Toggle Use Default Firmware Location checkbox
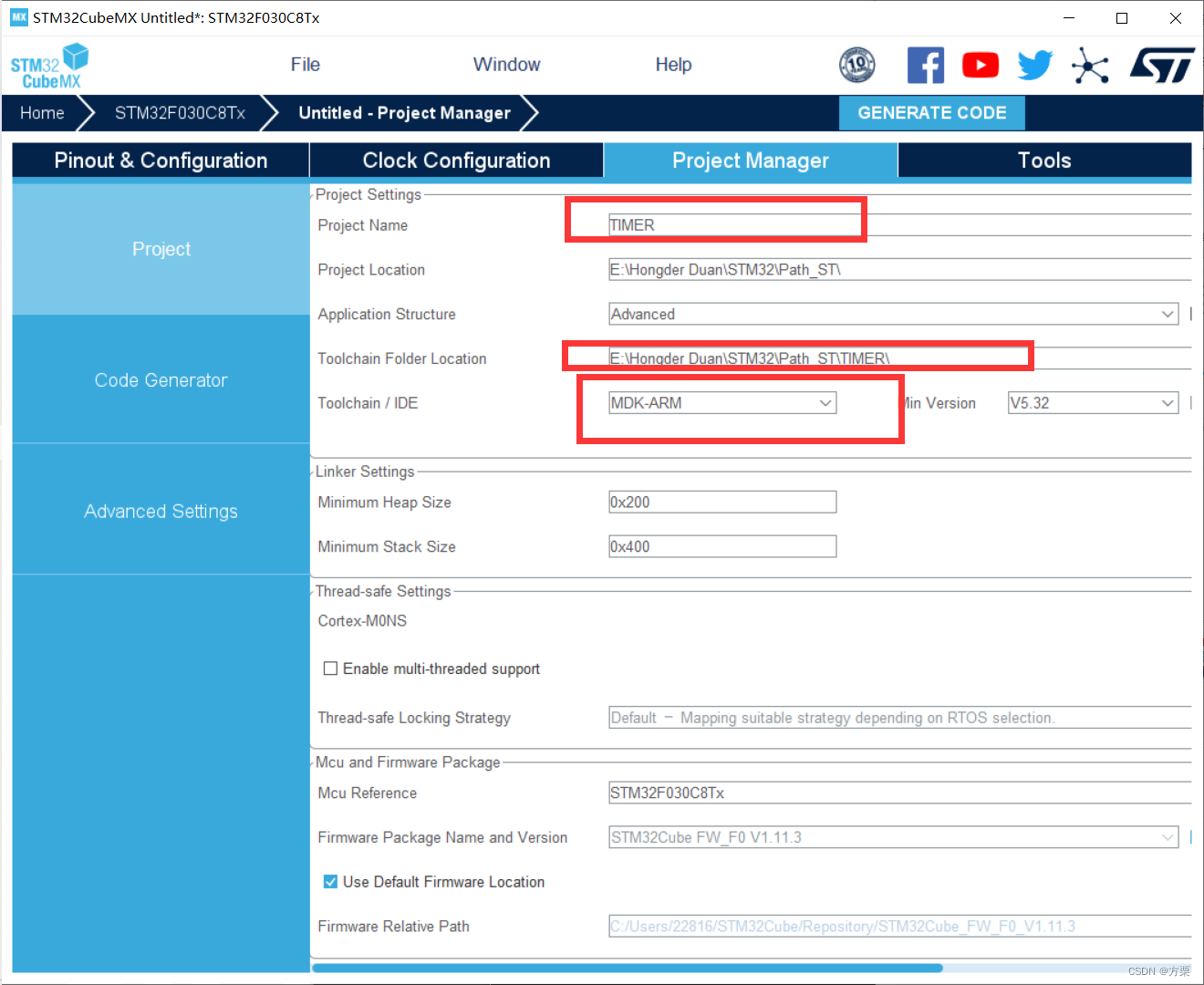This screenshot has height=985, width=1204. click(x=331, y=882)
